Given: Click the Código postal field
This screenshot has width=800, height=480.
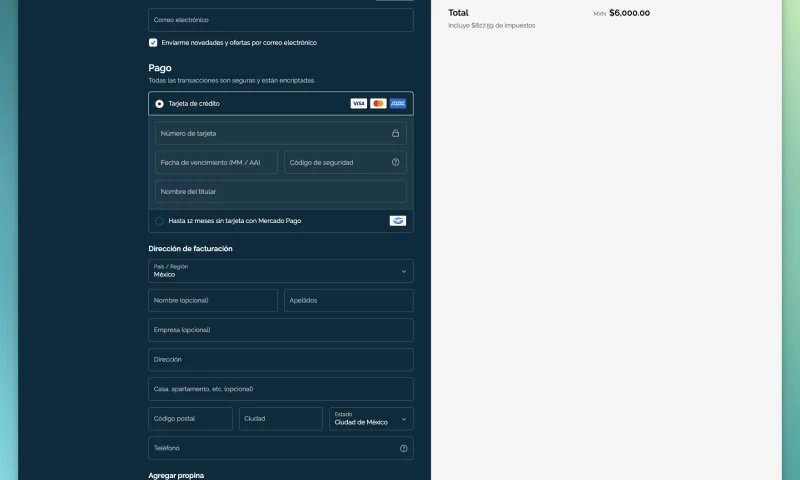Looking at the screenshot, I should (x=190, y=419).
